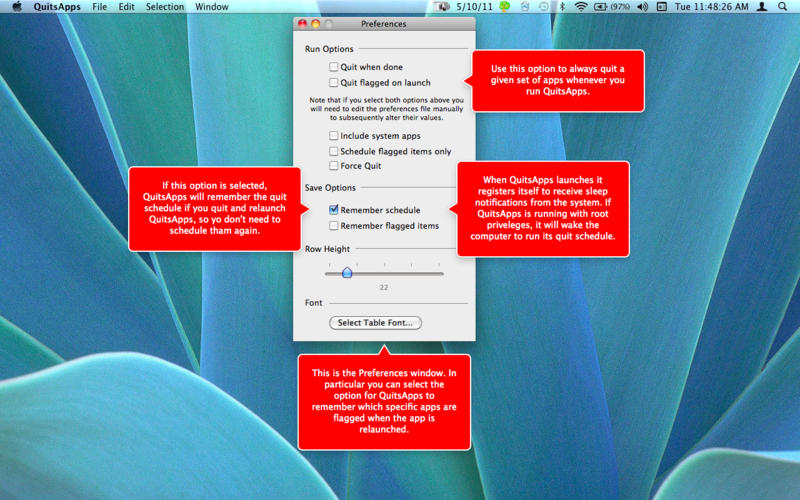The width and height of the screenshot is (800, 500).
Task: Click the light blue icon left of Time Machine
Action: tap(525, 7)
